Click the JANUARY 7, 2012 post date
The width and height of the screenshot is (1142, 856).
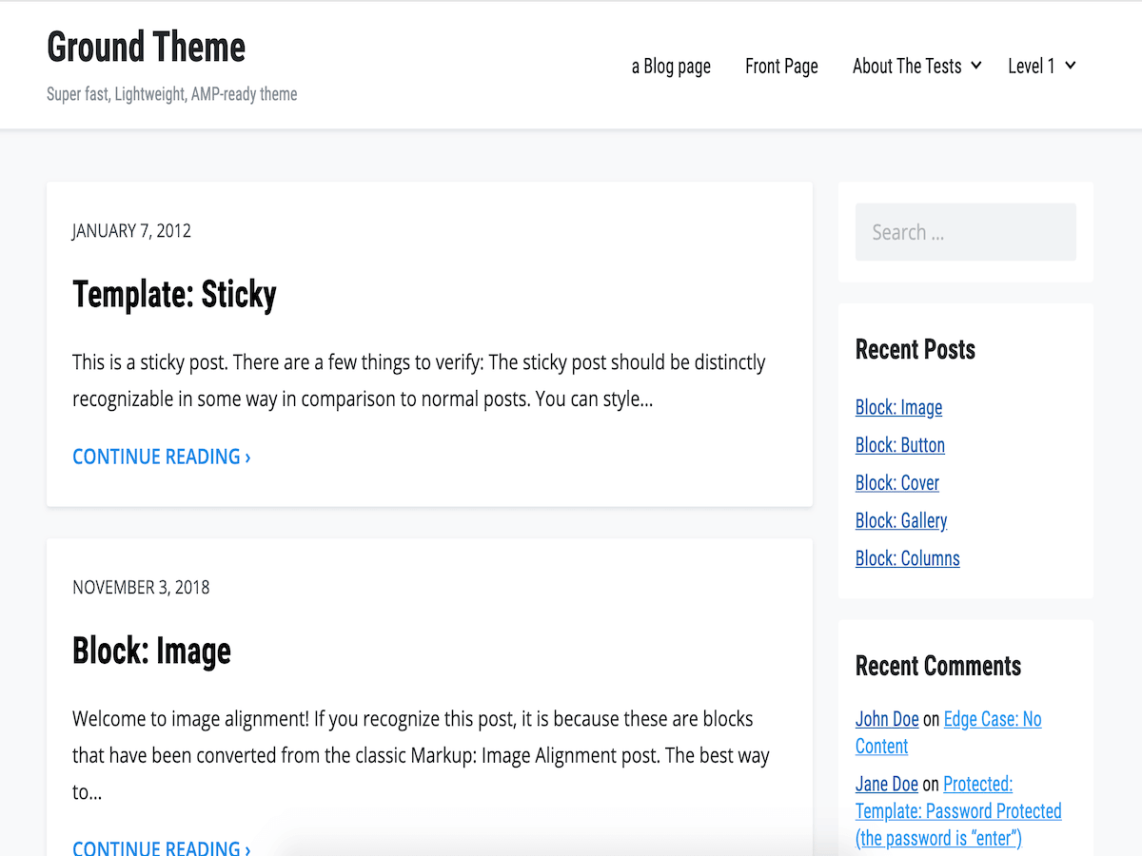pos(130,231)
